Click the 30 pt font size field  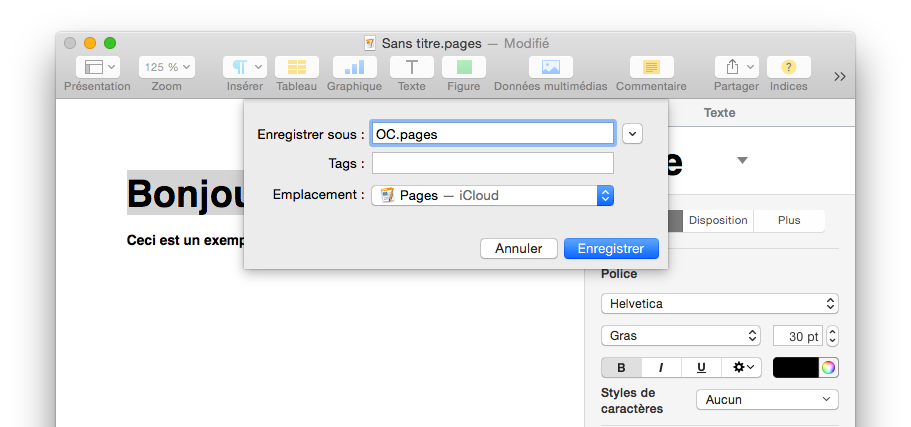coord(798,336)
